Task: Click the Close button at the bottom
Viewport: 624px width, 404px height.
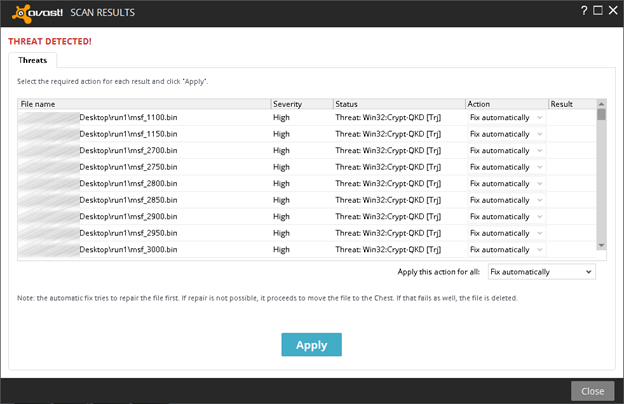Action: click(x=592, y=391)
